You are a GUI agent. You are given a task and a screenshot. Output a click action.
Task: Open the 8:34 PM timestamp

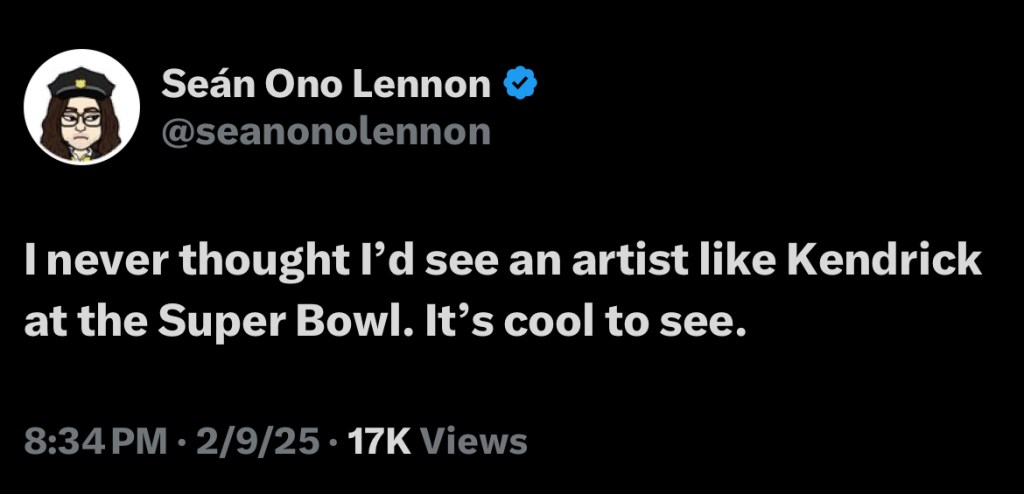click(92, 440)
